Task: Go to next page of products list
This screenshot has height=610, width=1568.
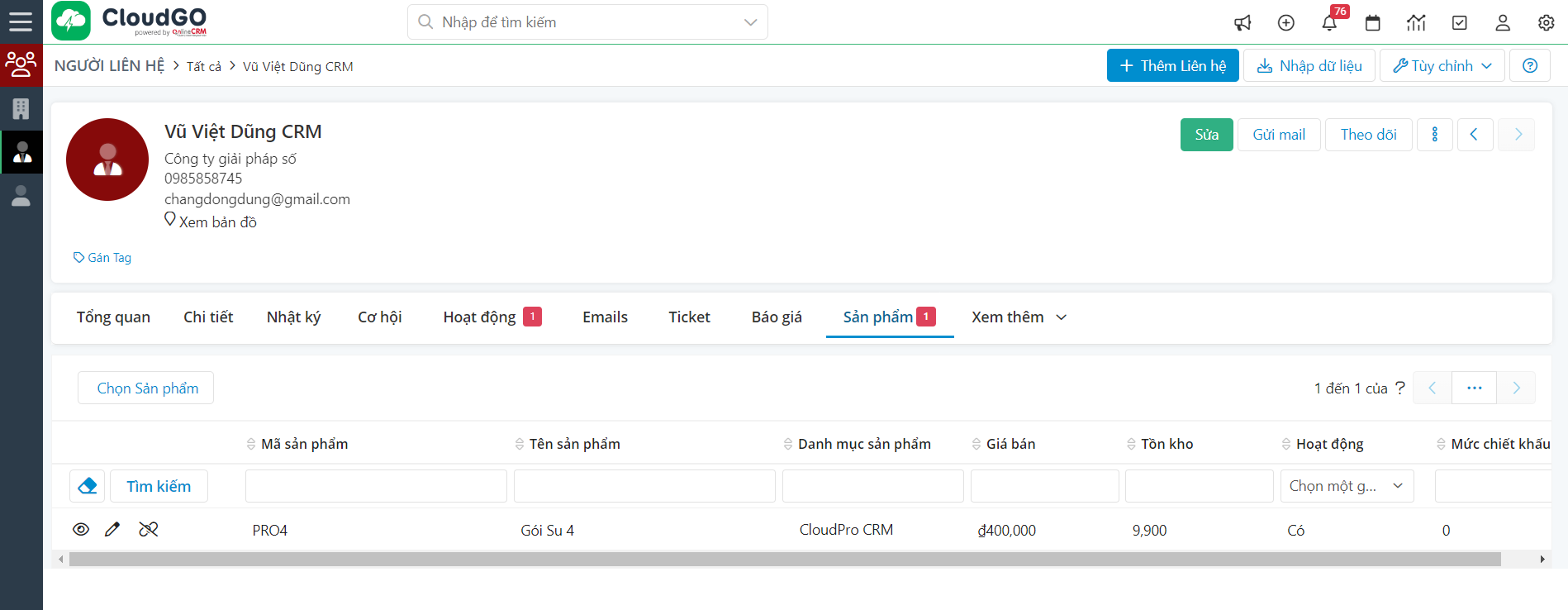Action: point(1516,388)
